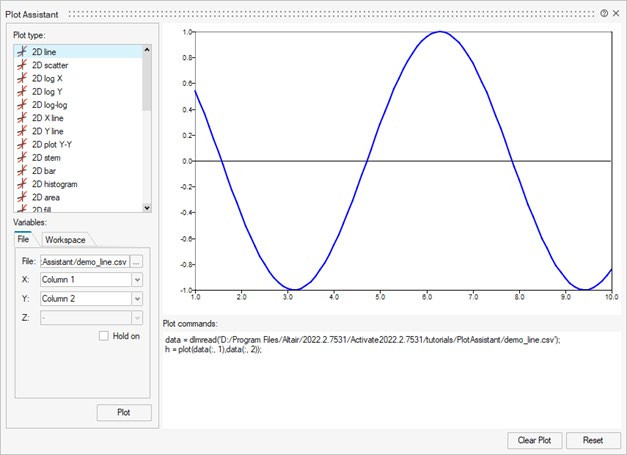This screenshot has height=455, width=627.
Task: Select the 2D bar plot icon
Action: point(22,171)
